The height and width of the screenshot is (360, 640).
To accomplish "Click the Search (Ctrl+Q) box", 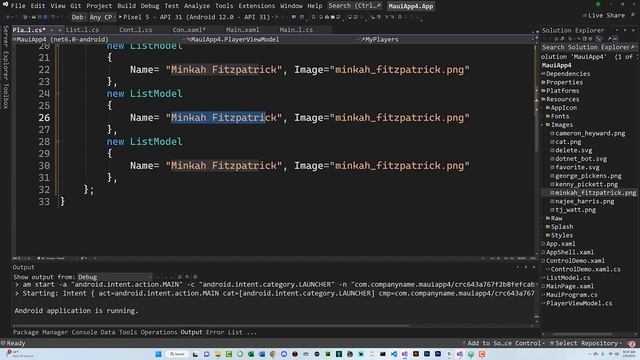I will pos(355,6).
